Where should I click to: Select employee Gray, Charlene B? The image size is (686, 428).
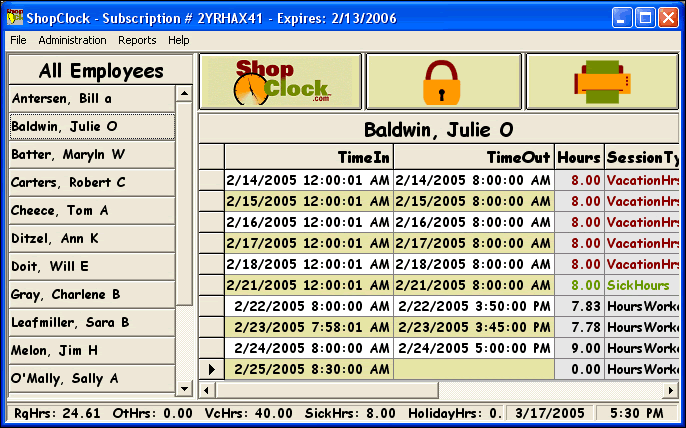(92, 295)
